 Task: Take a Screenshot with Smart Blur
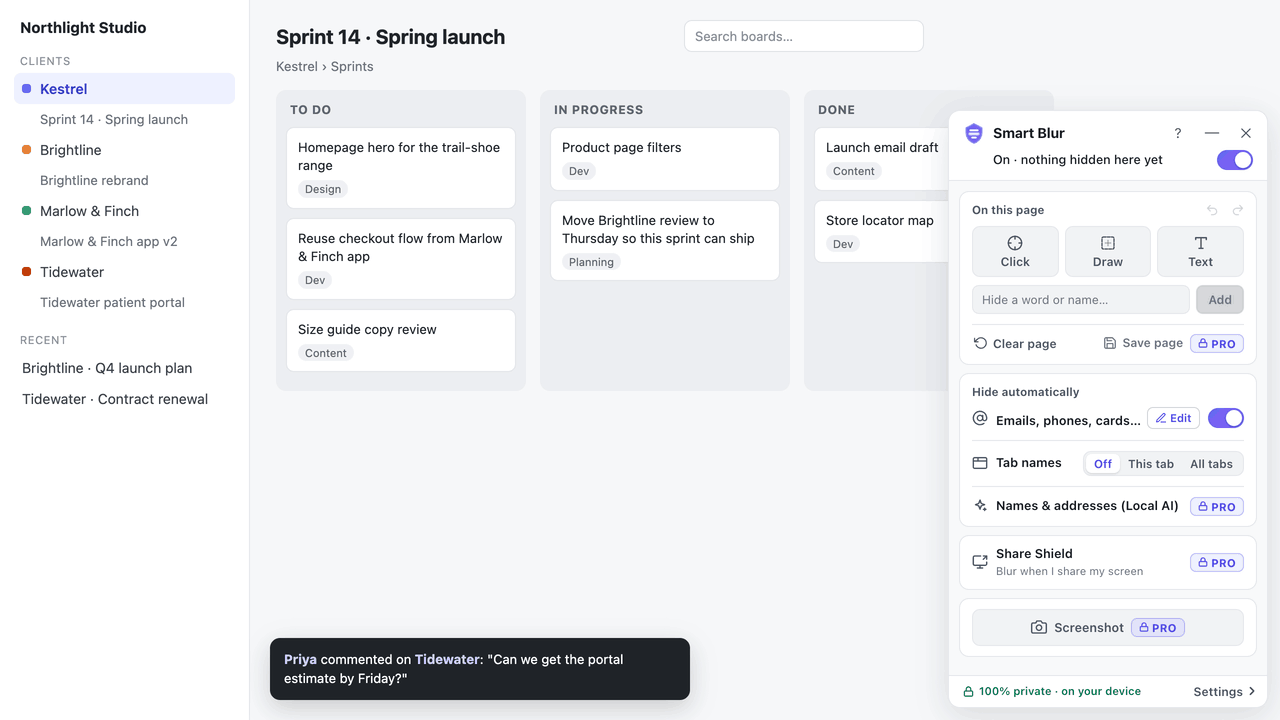1108,627
